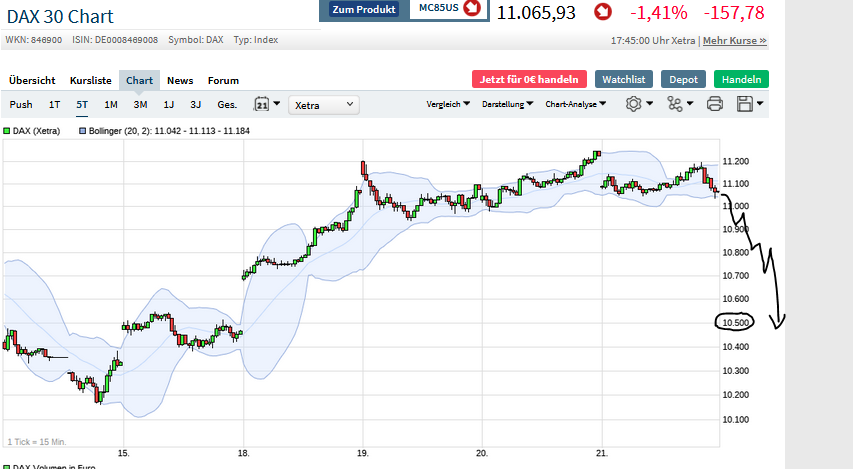Switch to the Kursliste tab
Viewport: 853px width, 469px height.
90,80
